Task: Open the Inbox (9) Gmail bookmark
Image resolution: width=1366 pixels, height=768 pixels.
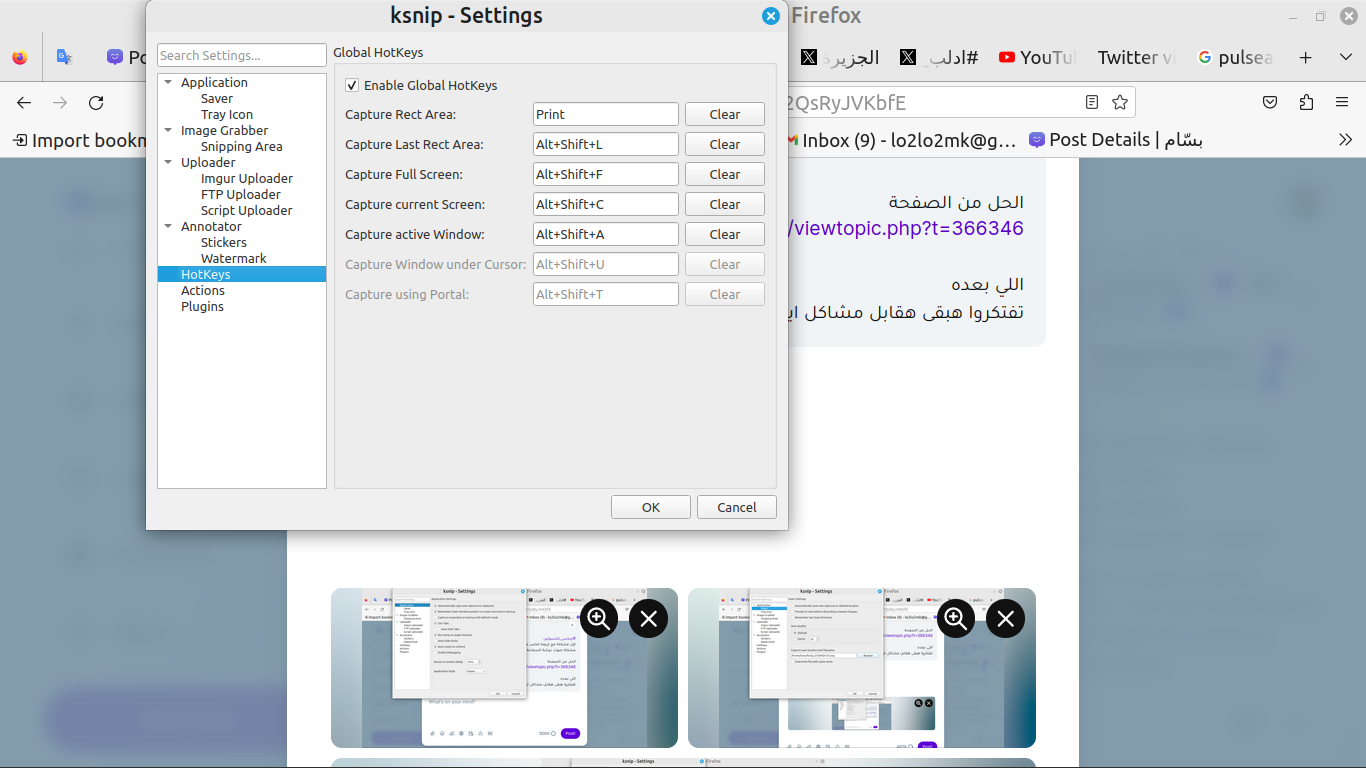Action: (x=901, y=140)
